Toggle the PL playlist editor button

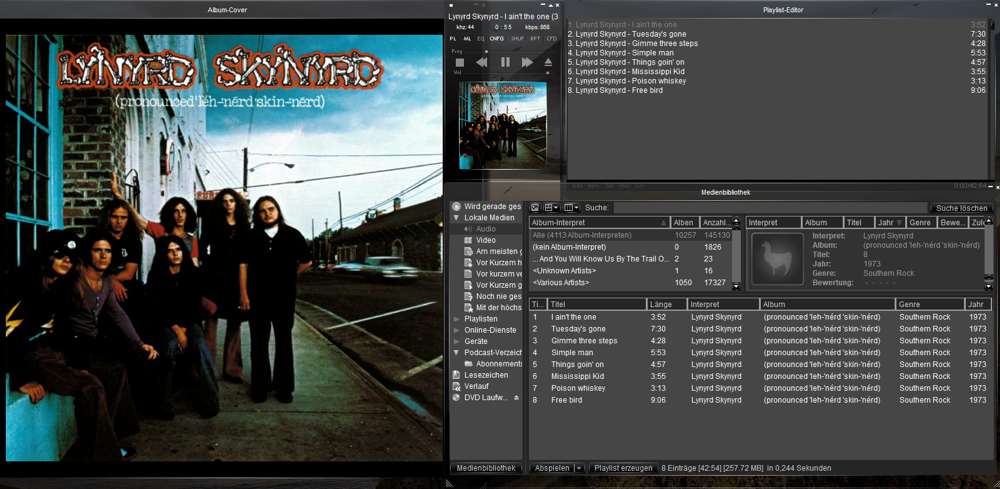452,38
